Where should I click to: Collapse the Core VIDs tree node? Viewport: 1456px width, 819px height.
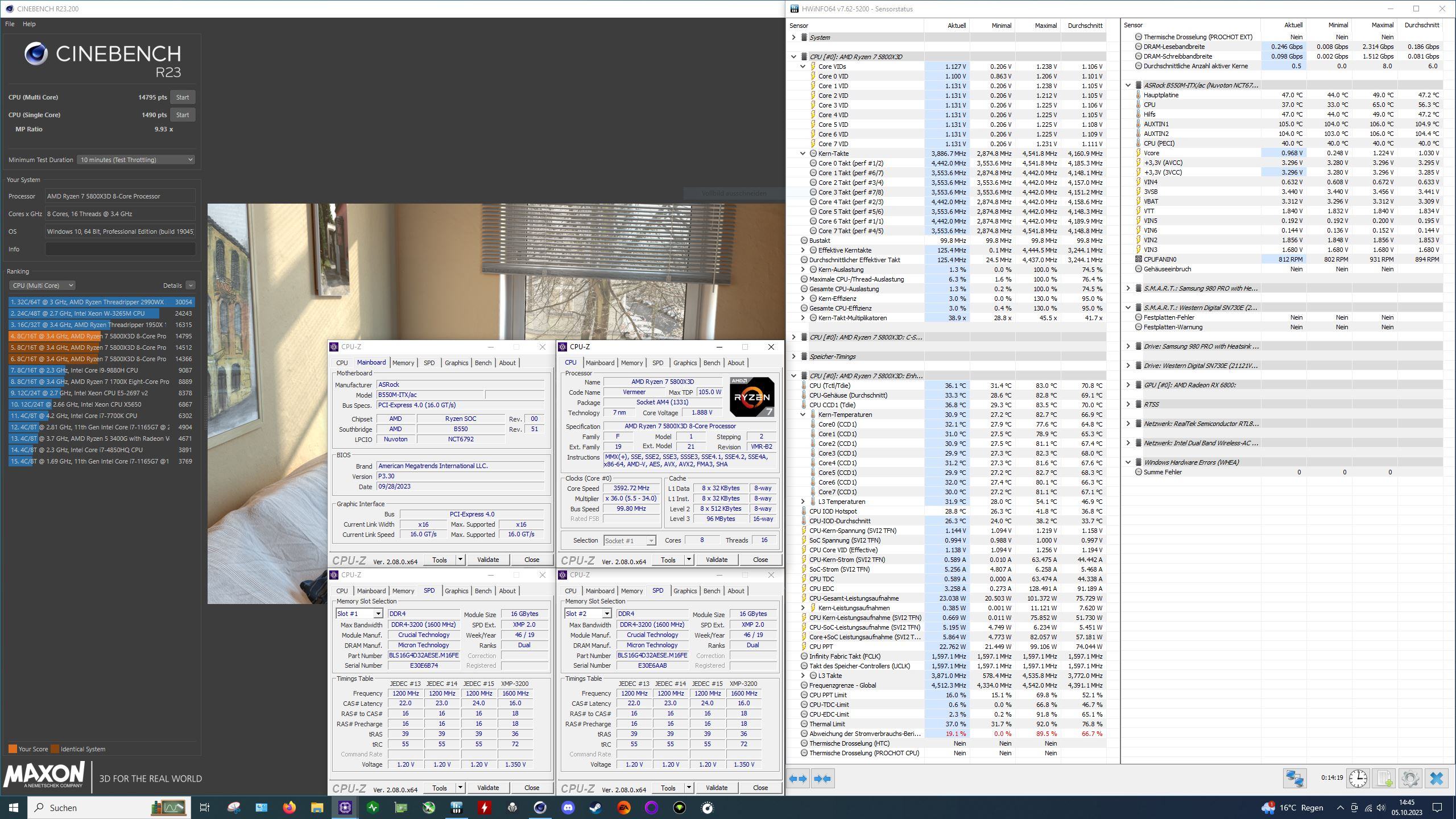pos(803,67)
